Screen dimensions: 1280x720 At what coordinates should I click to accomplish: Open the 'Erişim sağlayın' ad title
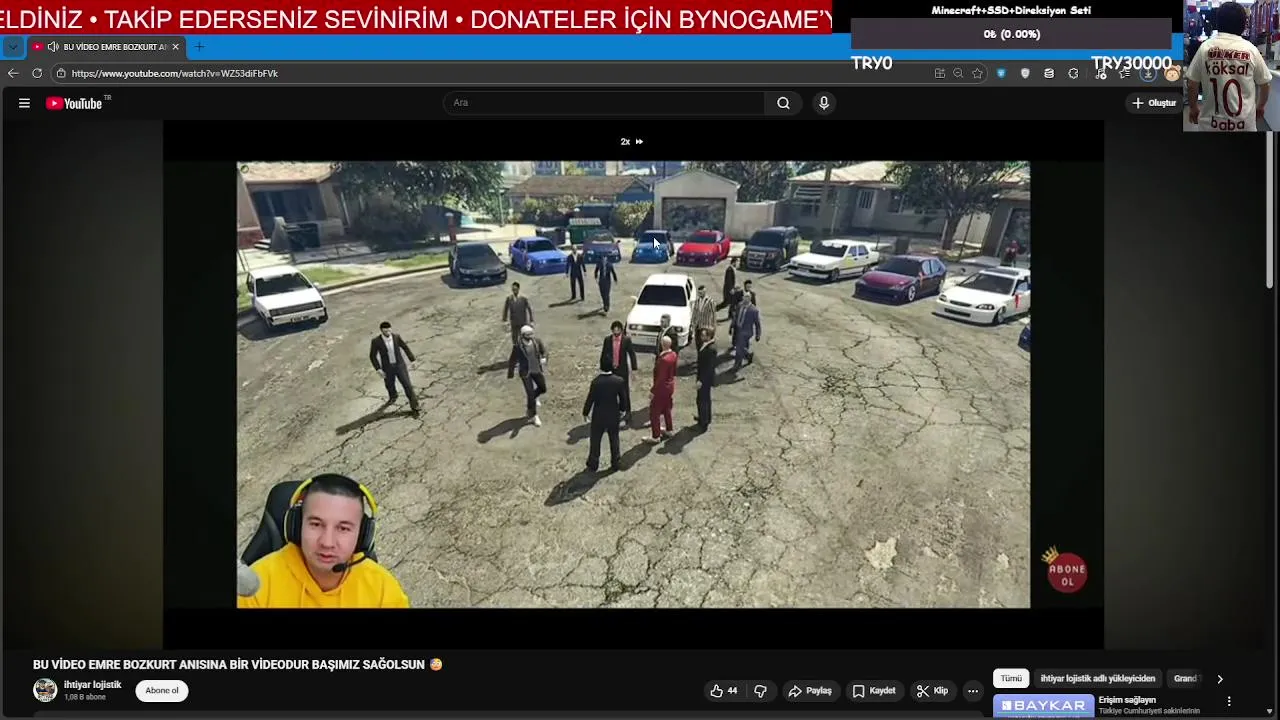coord(1127,700)
